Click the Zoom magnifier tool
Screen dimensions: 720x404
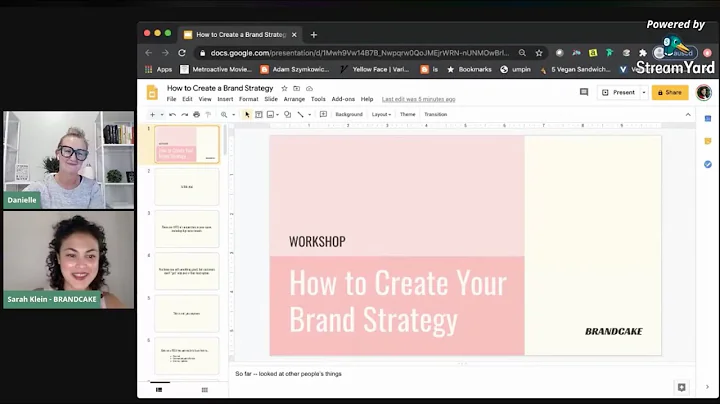(224, 114)
